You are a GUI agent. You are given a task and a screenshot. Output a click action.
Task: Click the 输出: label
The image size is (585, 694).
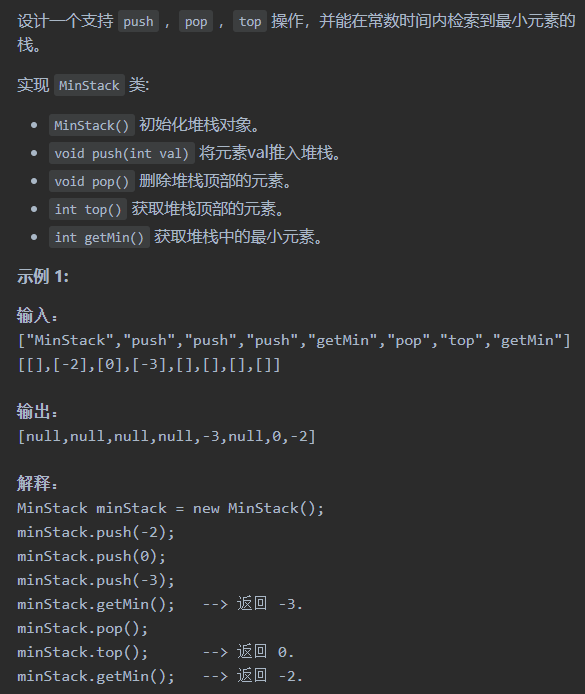pyautogui.click(x=37, y=412)
